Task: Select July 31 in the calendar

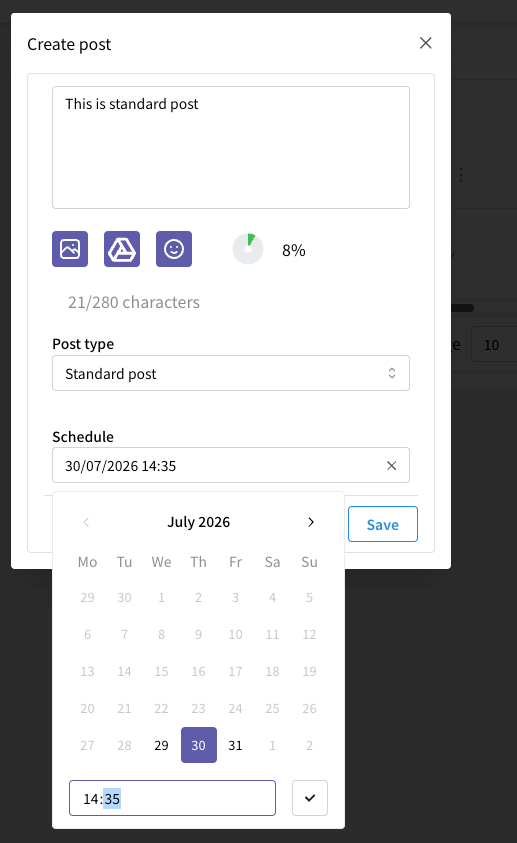Action: [x=235, y=745]
